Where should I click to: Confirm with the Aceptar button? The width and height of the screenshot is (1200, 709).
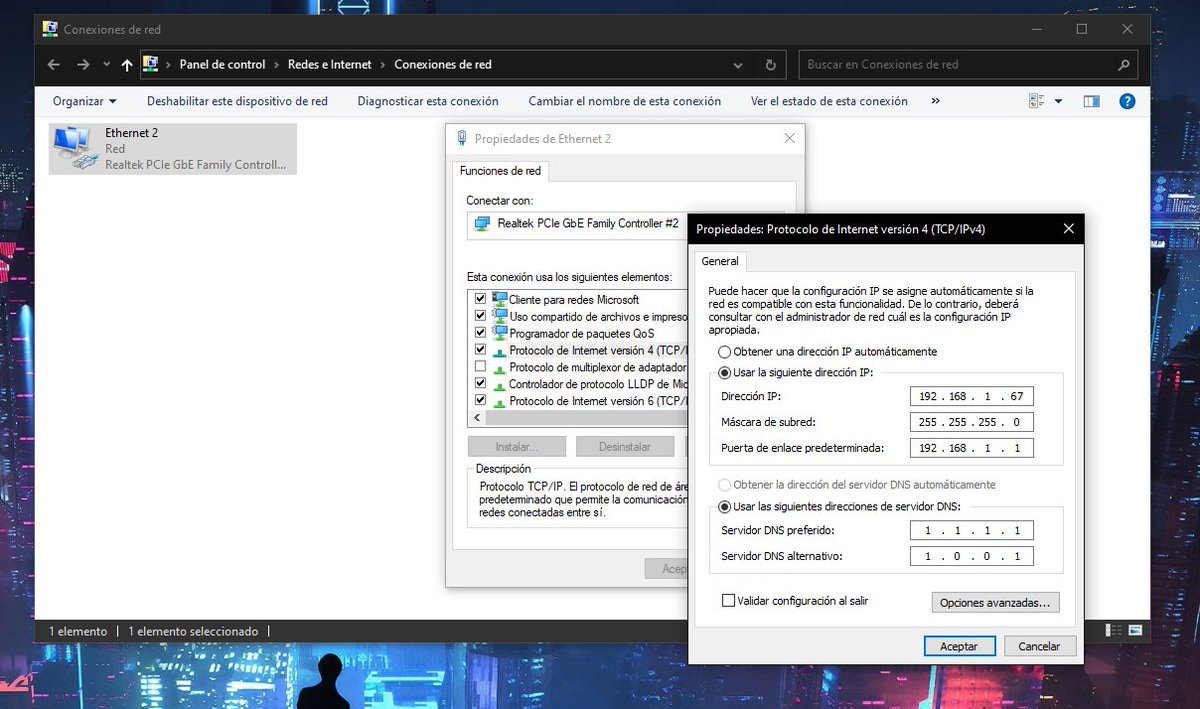[x=959, y=646]
